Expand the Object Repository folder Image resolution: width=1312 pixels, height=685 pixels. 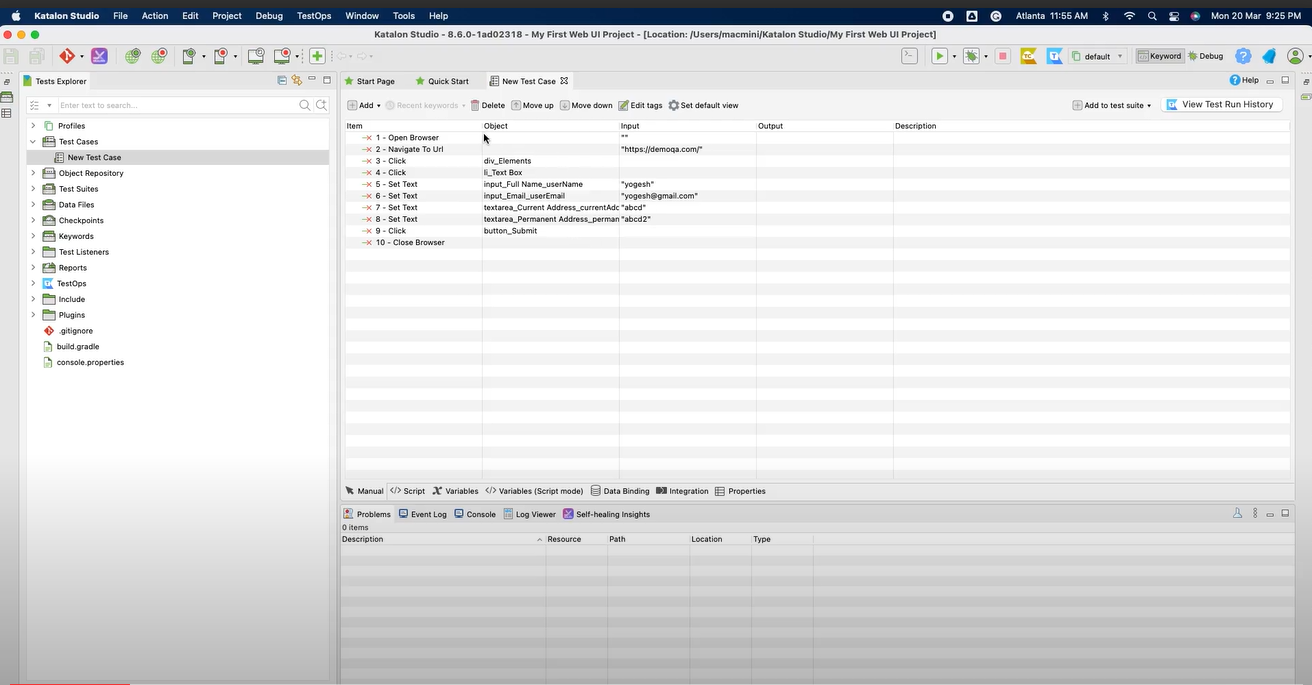(x=33, y=173)
